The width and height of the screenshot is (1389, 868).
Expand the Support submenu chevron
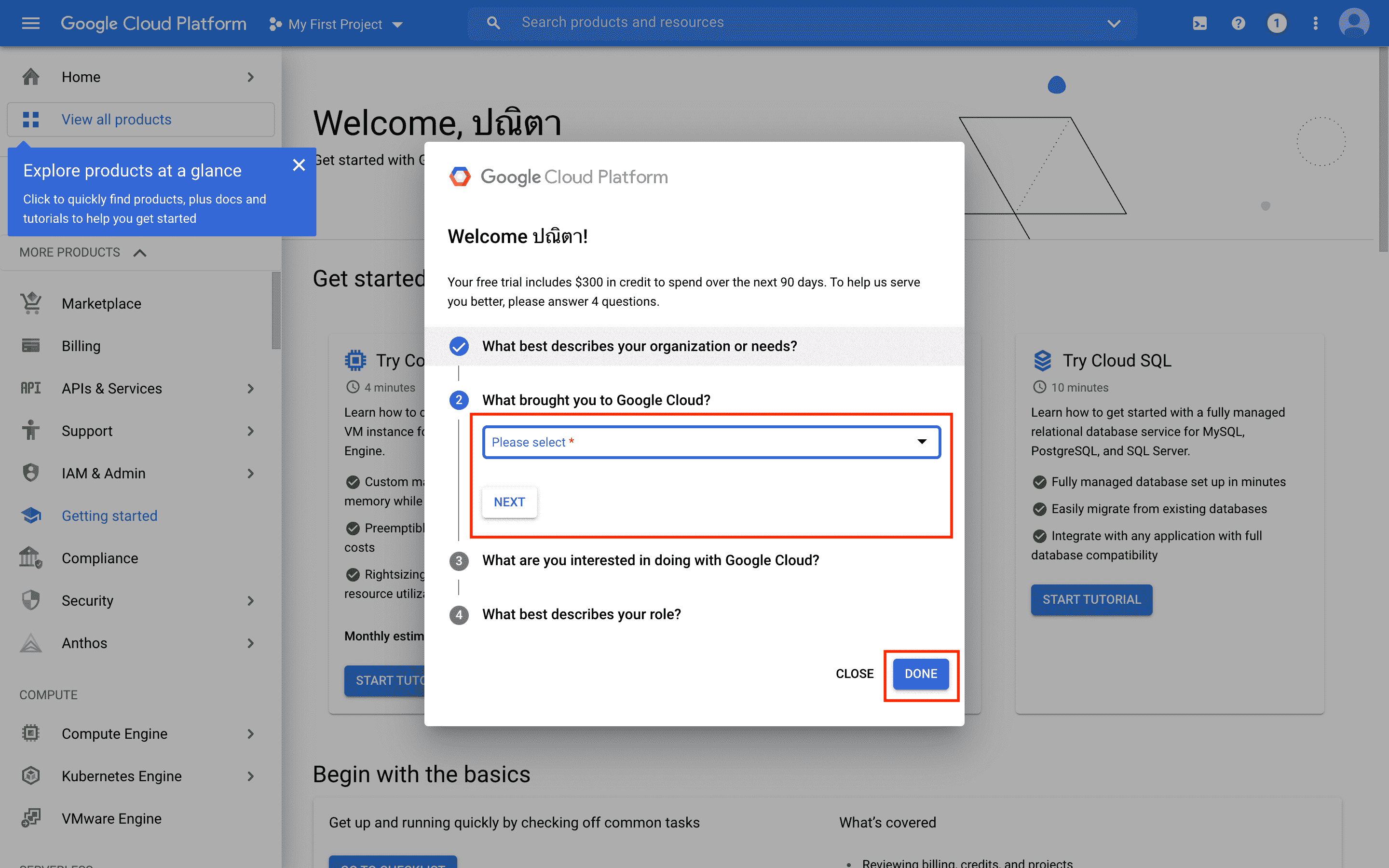pos(251,431)
